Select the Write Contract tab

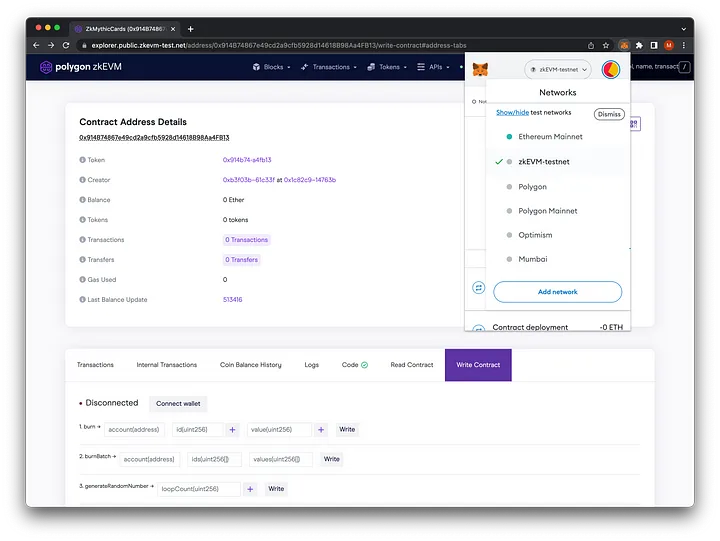[478, 365]
